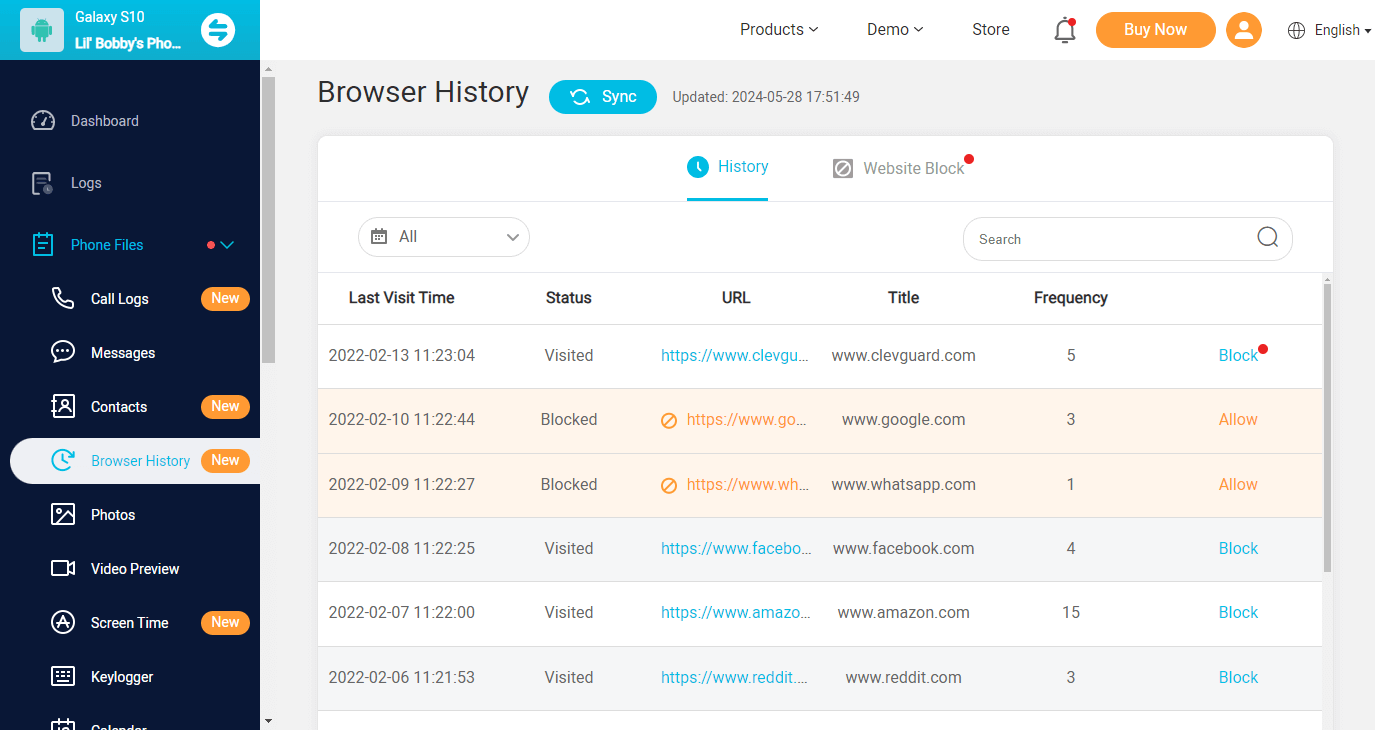Open the user account avatar
The height and width of the screenshot is (730, 1375).
[x=1243, y=30]
